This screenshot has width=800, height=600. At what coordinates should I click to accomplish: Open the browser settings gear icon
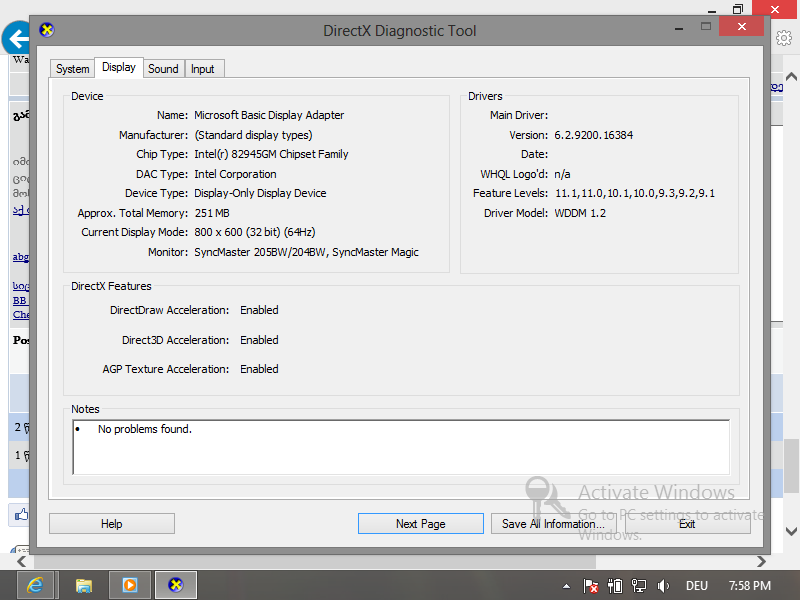(784, 38)
